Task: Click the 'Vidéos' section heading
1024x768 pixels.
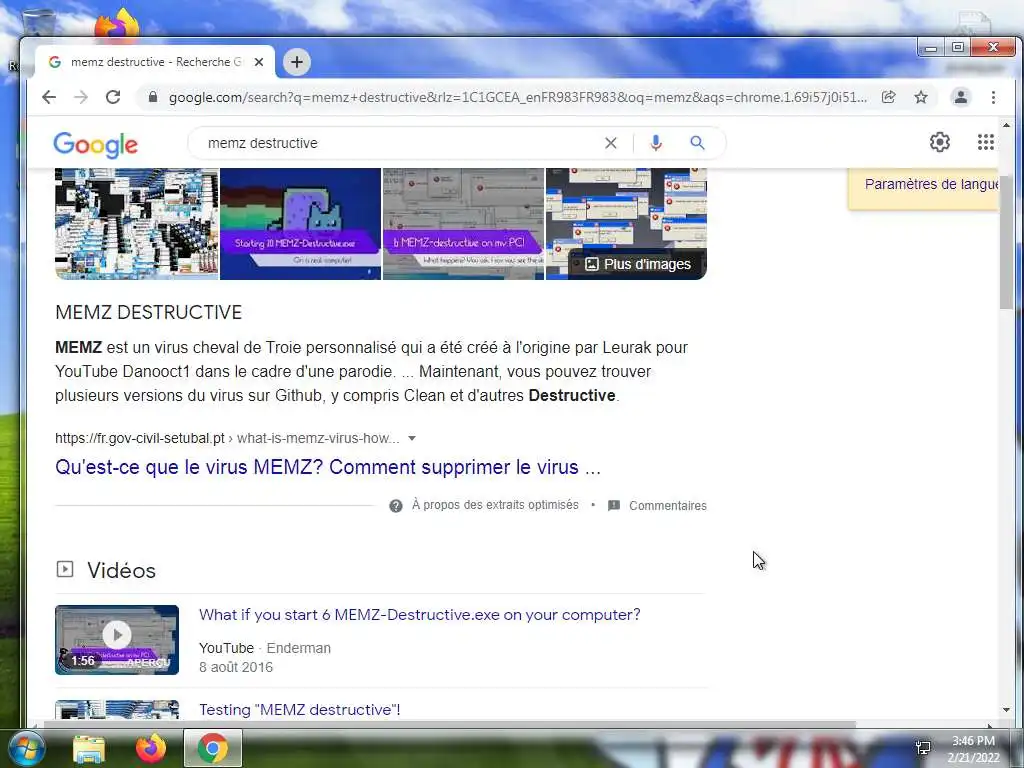Action: pyautogui.click(x=121, y=570)
